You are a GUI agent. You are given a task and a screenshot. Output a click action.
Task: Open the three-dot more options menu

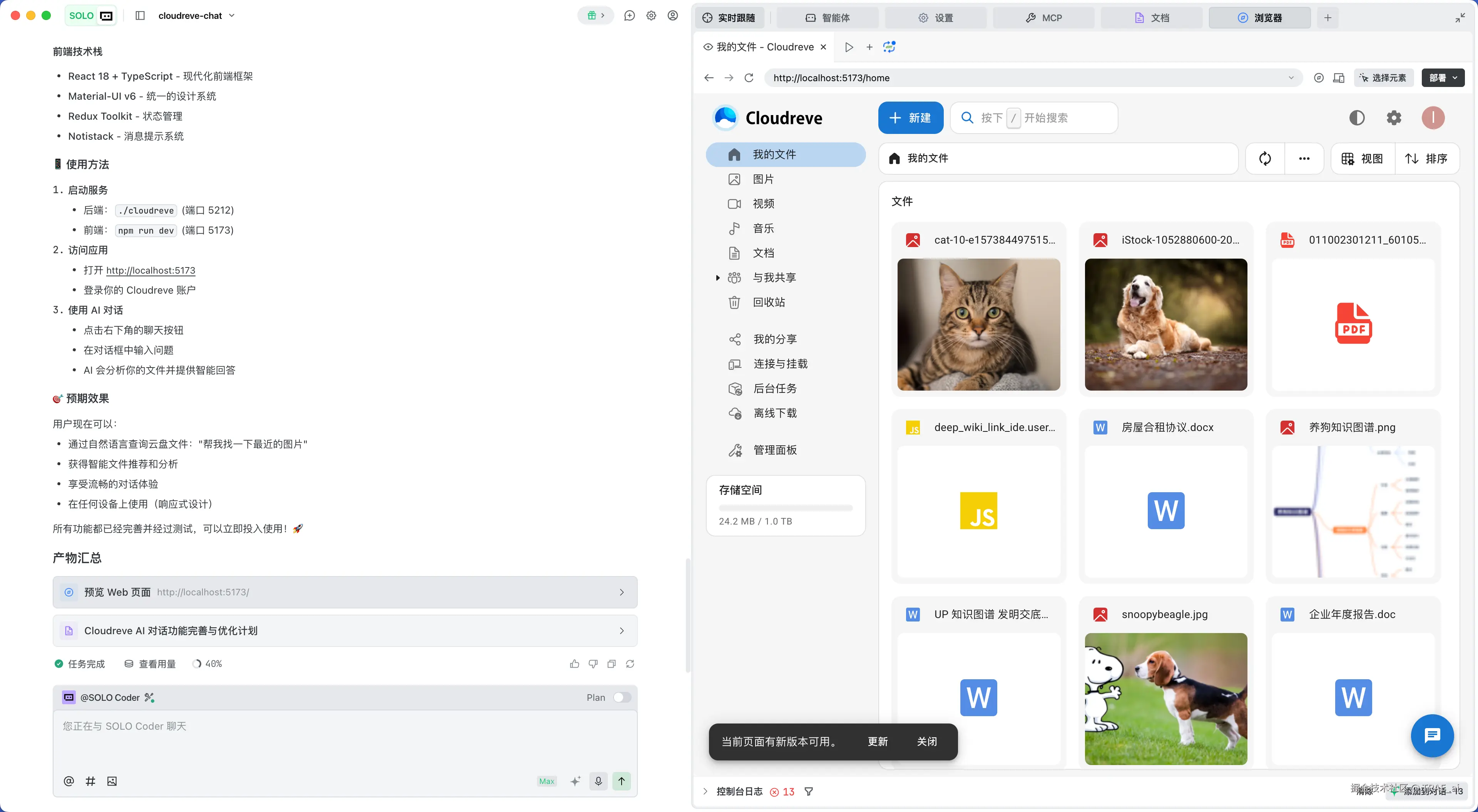tap(1304, 159)
